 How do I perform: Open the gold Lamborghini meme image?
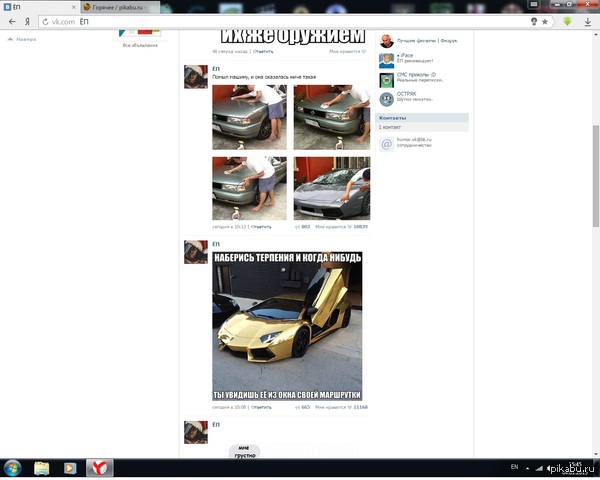coord(287,326)
